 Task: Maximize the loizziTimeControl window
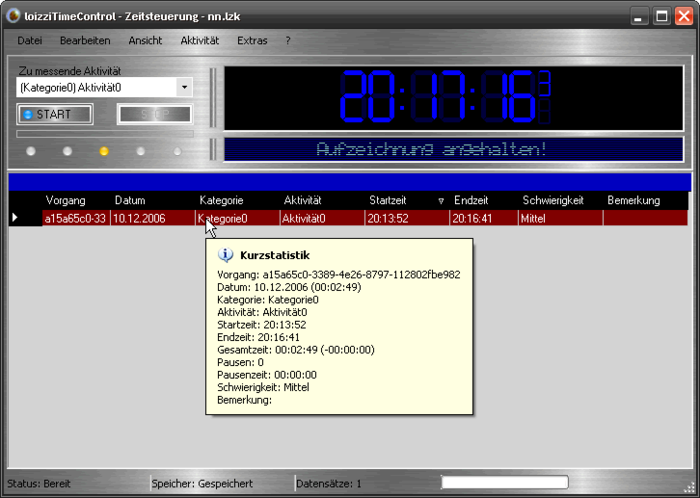[x=662, y=17]
